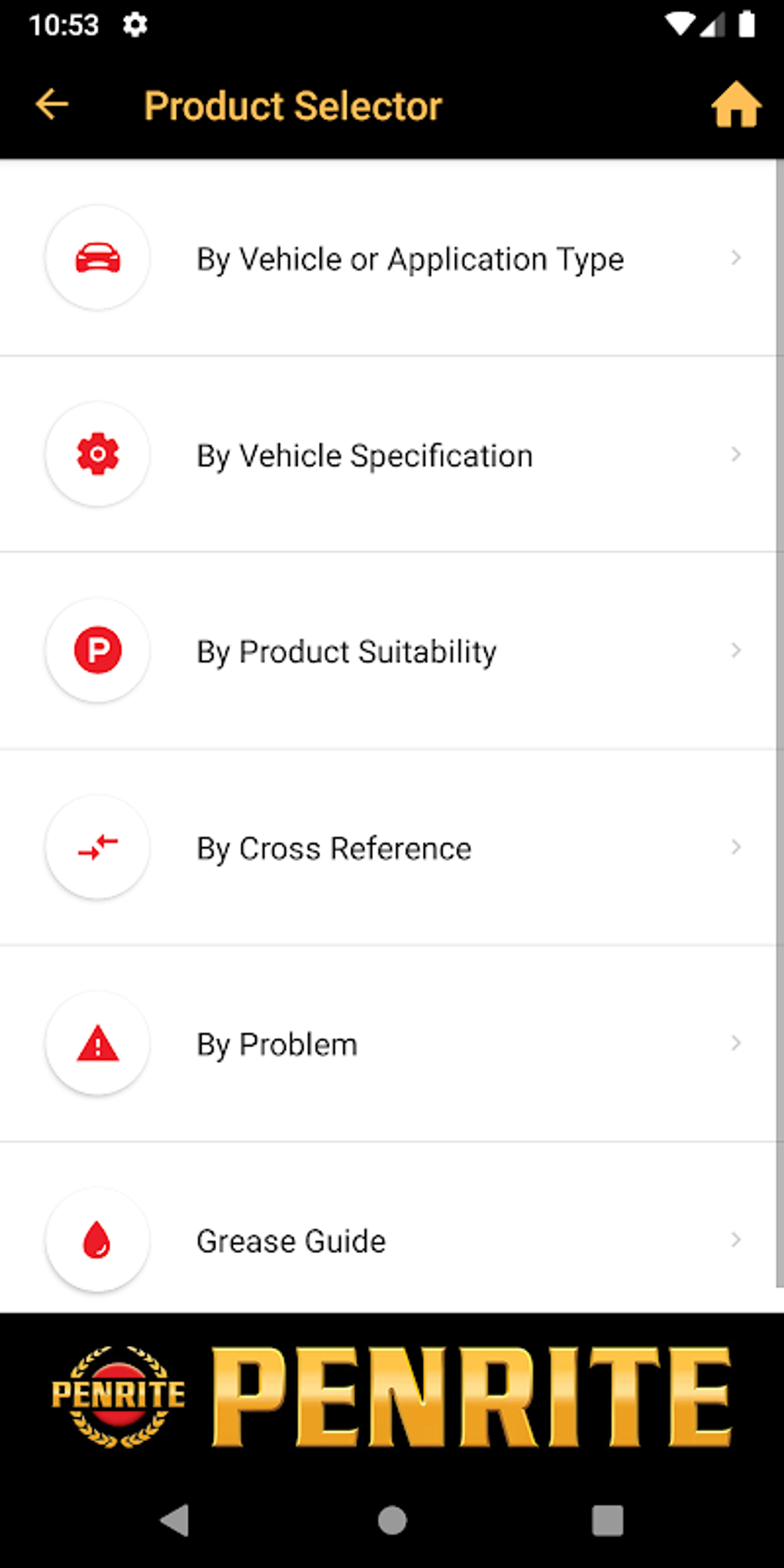The image size is (784, 1568).
Task: Tap the red car icon
Action: 98,258
